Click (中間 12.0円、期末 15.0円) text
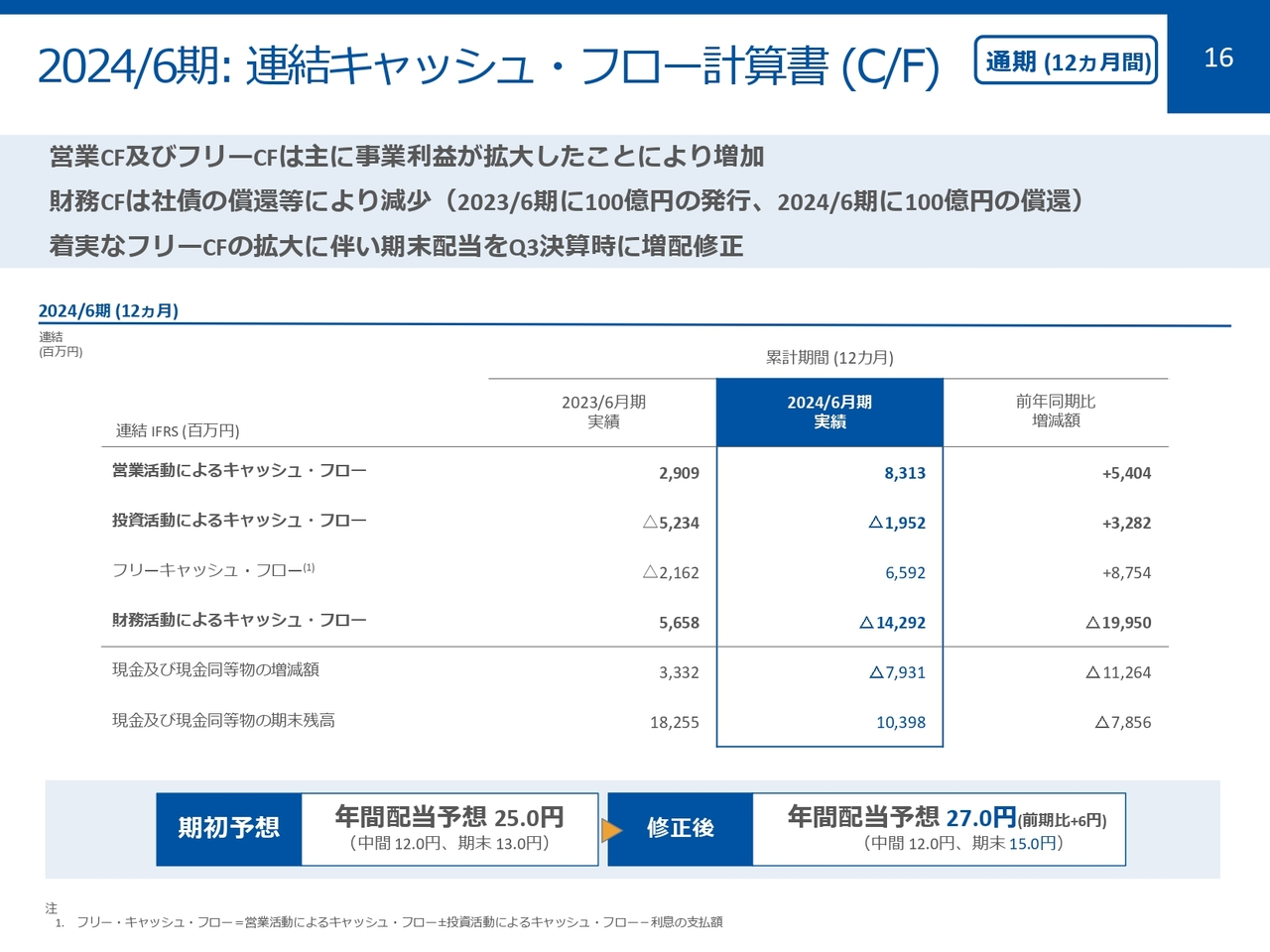1270x952 pixels. [x=963, y=844]
